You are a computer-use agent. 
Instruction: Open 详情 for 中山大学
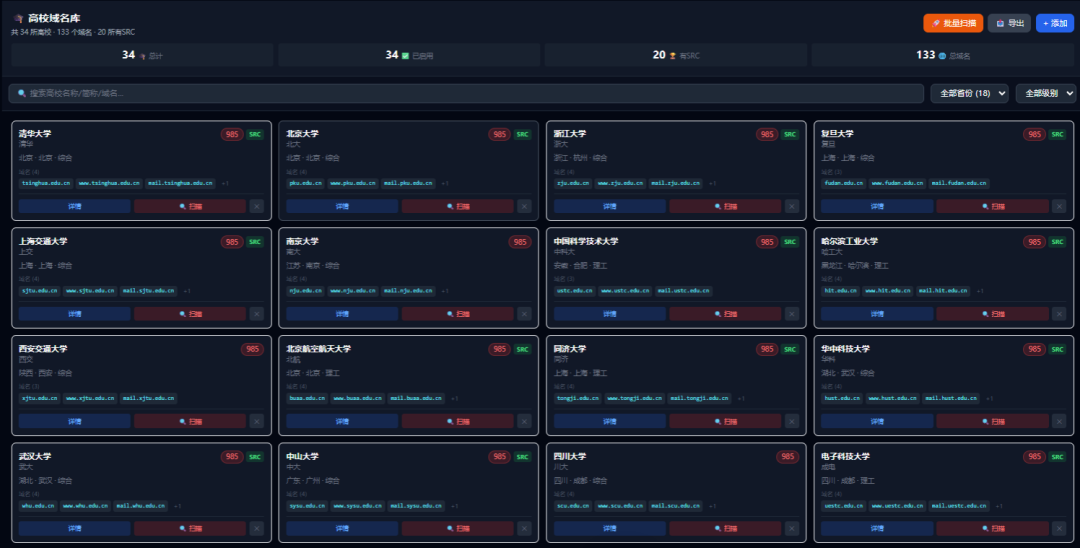pos(342,528)
